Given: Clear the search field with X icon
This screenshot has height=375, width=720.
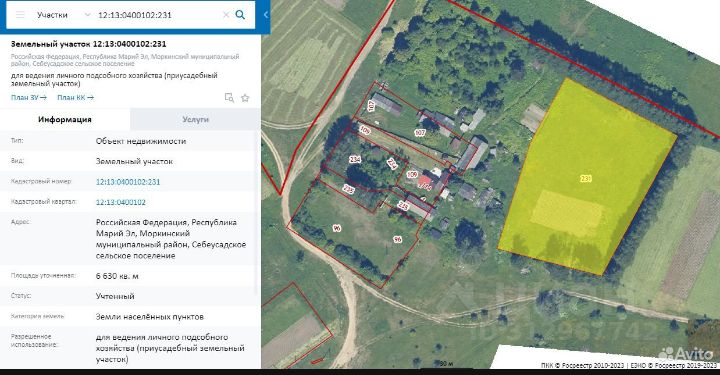Looking at the screenshot, I should click(x=226, y=15).
